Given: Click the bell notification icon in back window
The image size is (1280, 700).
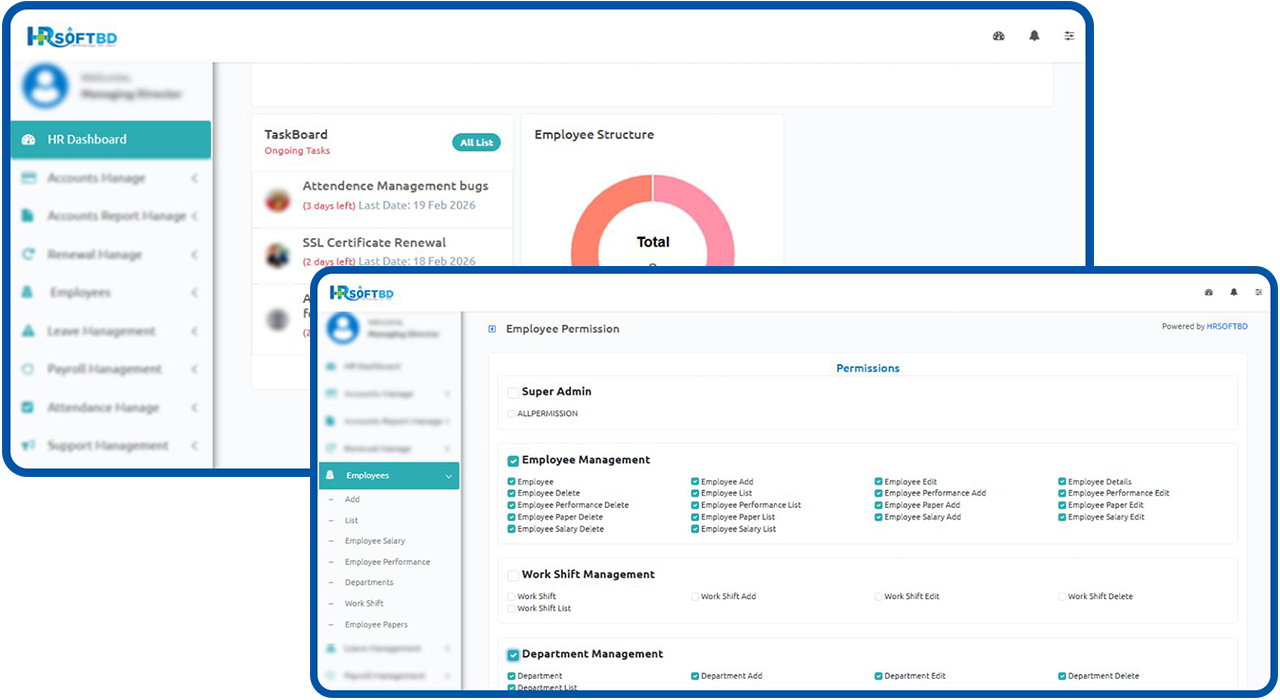Looking at the screenshot, I should tap(1034, 36).
